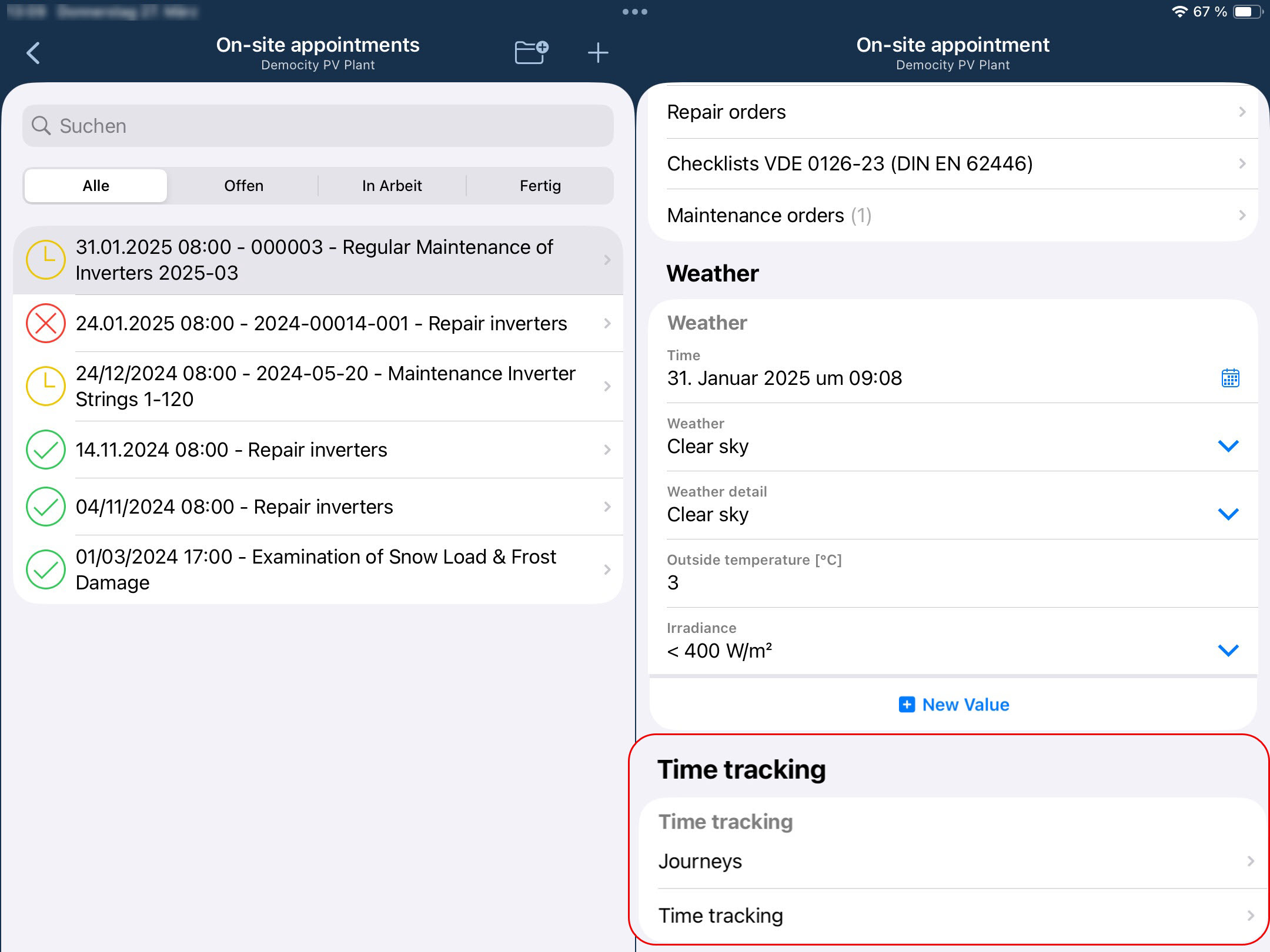The height and width of the screenshot is (952, 1270).
Task: Click the red X status icon
Action: click(46, 323)
